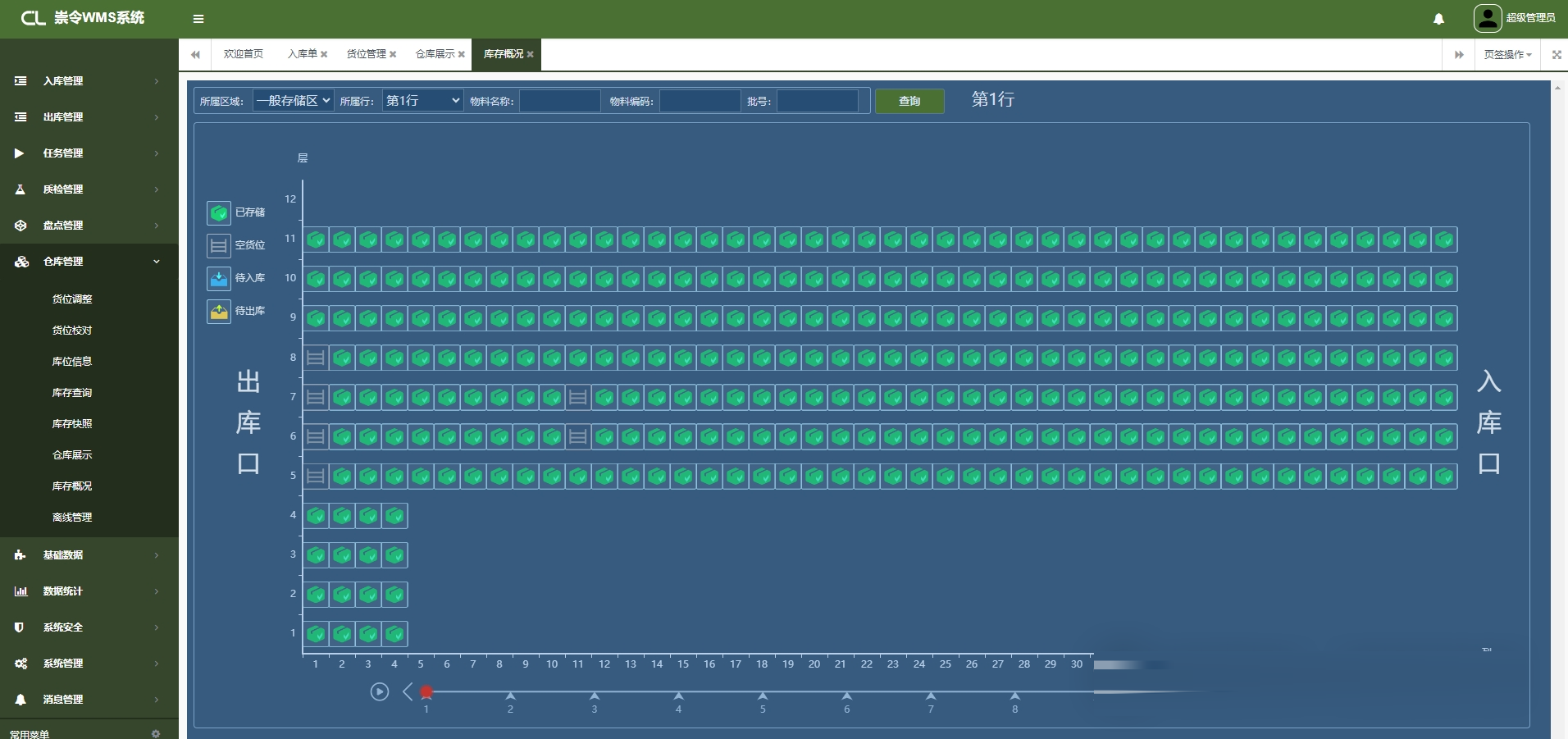
Task: Click the hamburger menu toggle icon
Action: pos(198,19)
